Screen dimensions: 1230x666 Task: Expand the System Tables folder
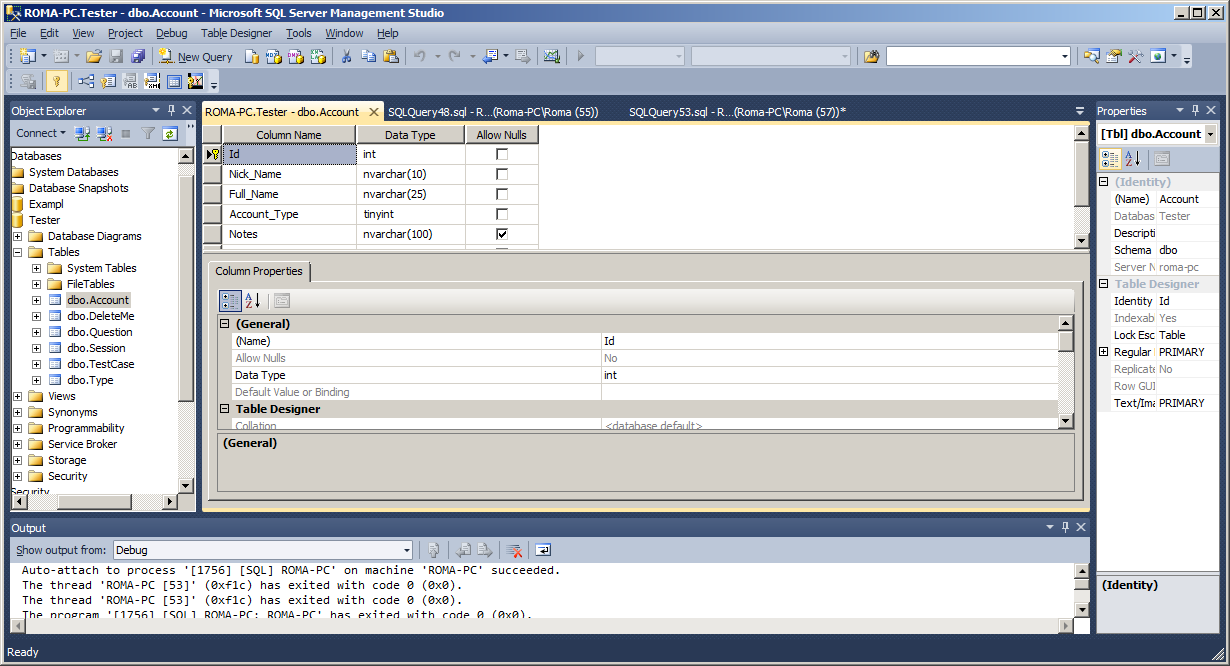click(36, 268)
